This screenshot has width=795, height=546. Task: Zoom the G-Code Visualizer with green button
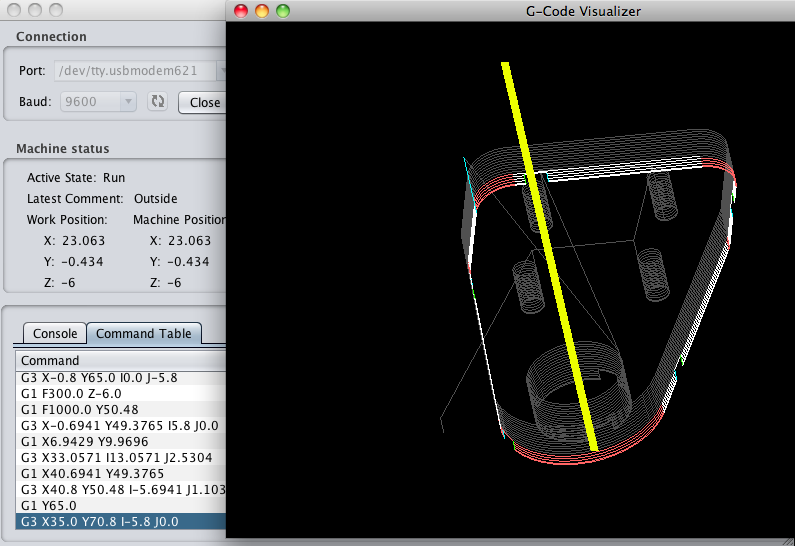tap(283, 11)
